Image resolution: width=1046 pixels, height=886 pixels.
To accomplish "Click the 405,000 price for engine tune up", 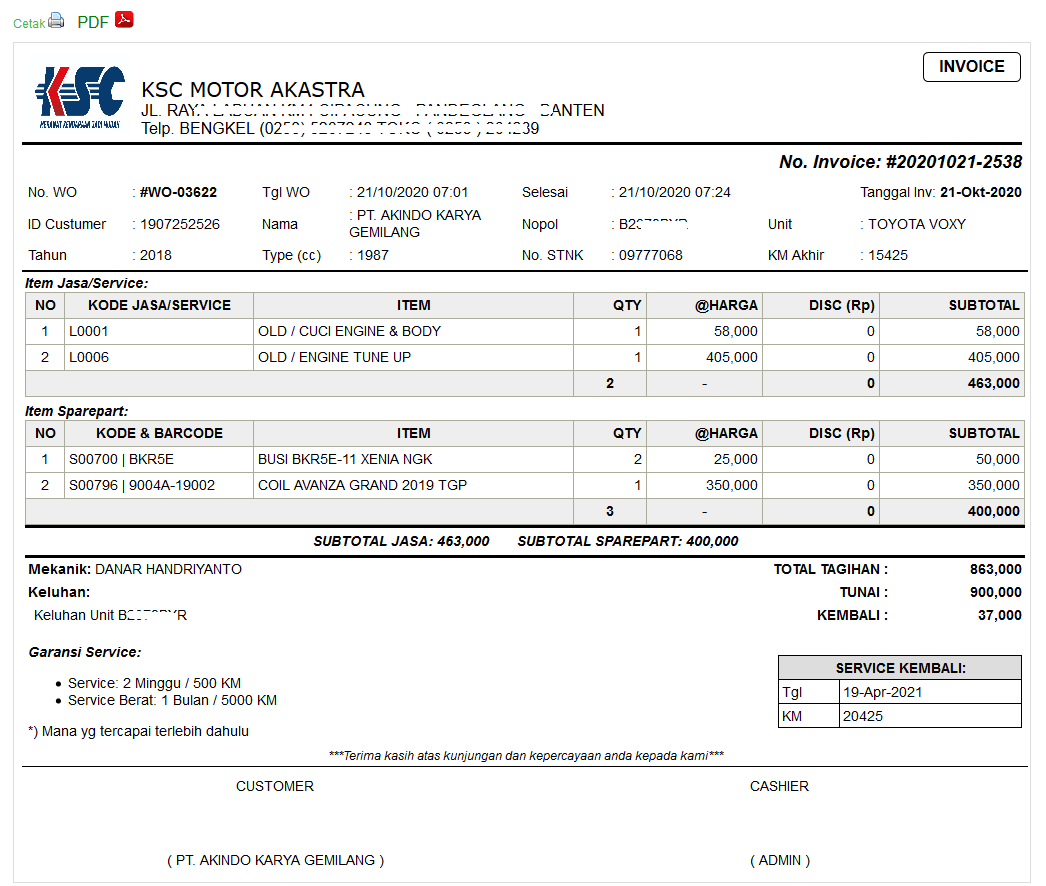I will (732, 357).
